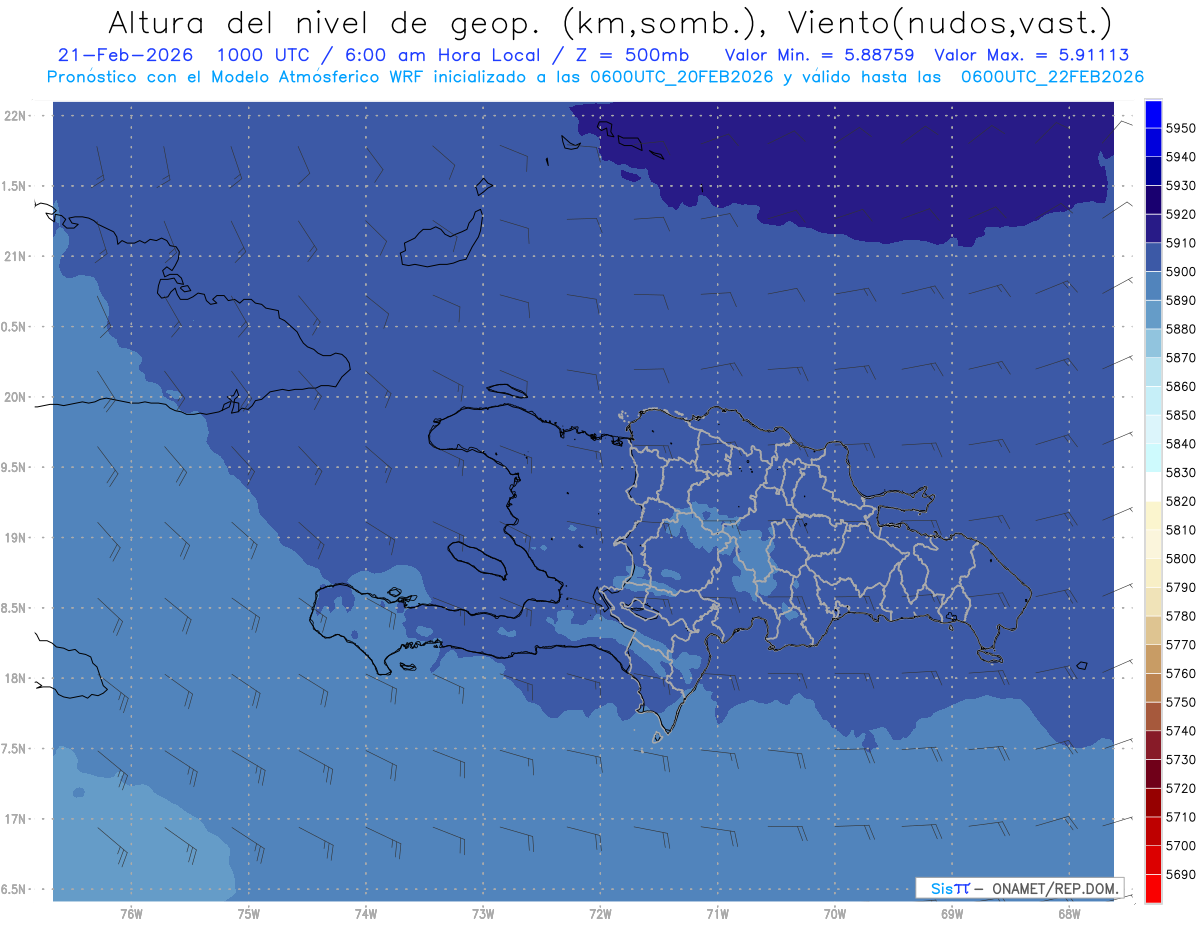Viewport: 1200px width, 927px height.
Task: Click the longitude axis label '68W'
Action: click(x=1069, y=913)
